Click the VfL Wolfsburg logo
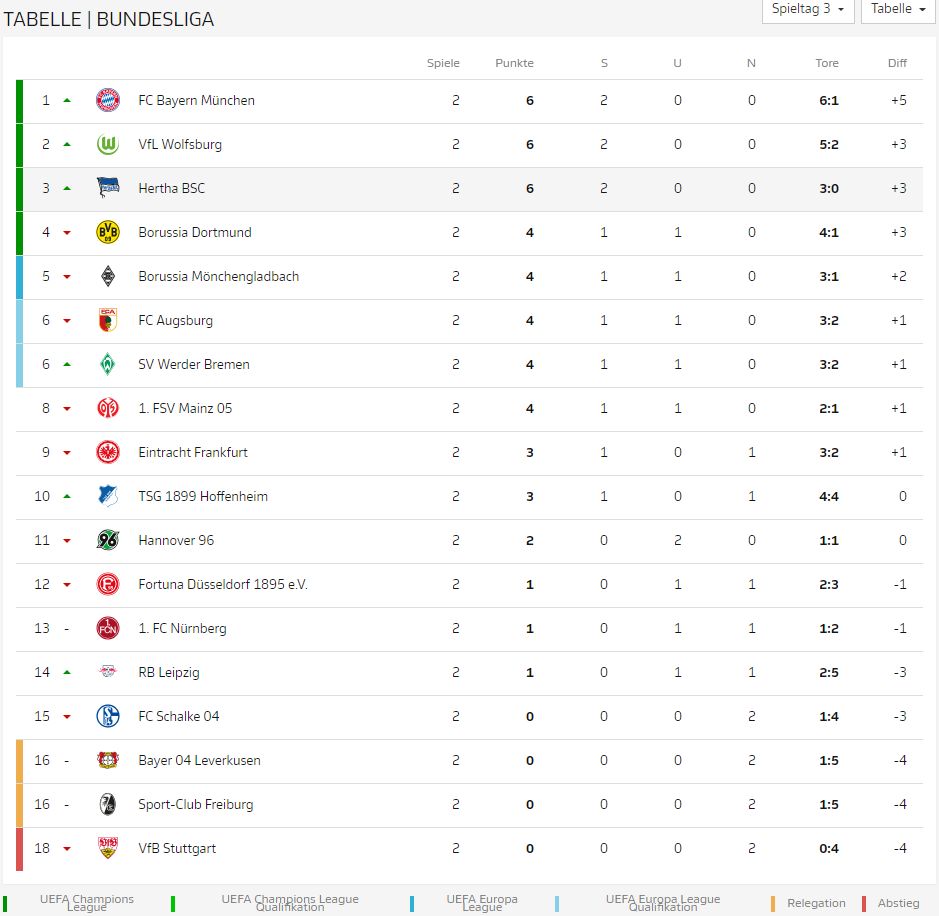The width and height of the screenshot is (939, 916). 108,144
